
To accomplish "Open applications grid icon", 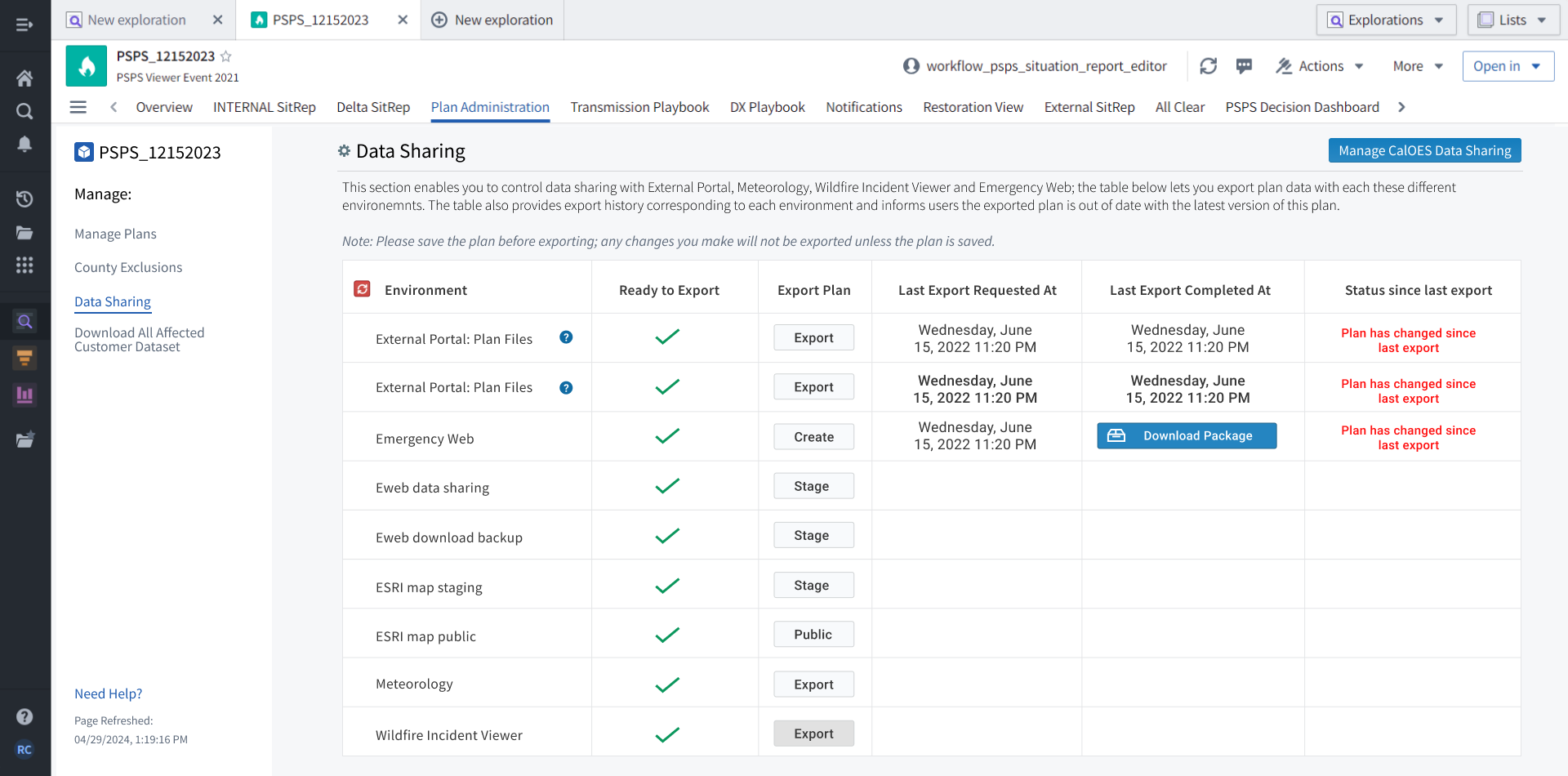I will [x=24, y=265].
